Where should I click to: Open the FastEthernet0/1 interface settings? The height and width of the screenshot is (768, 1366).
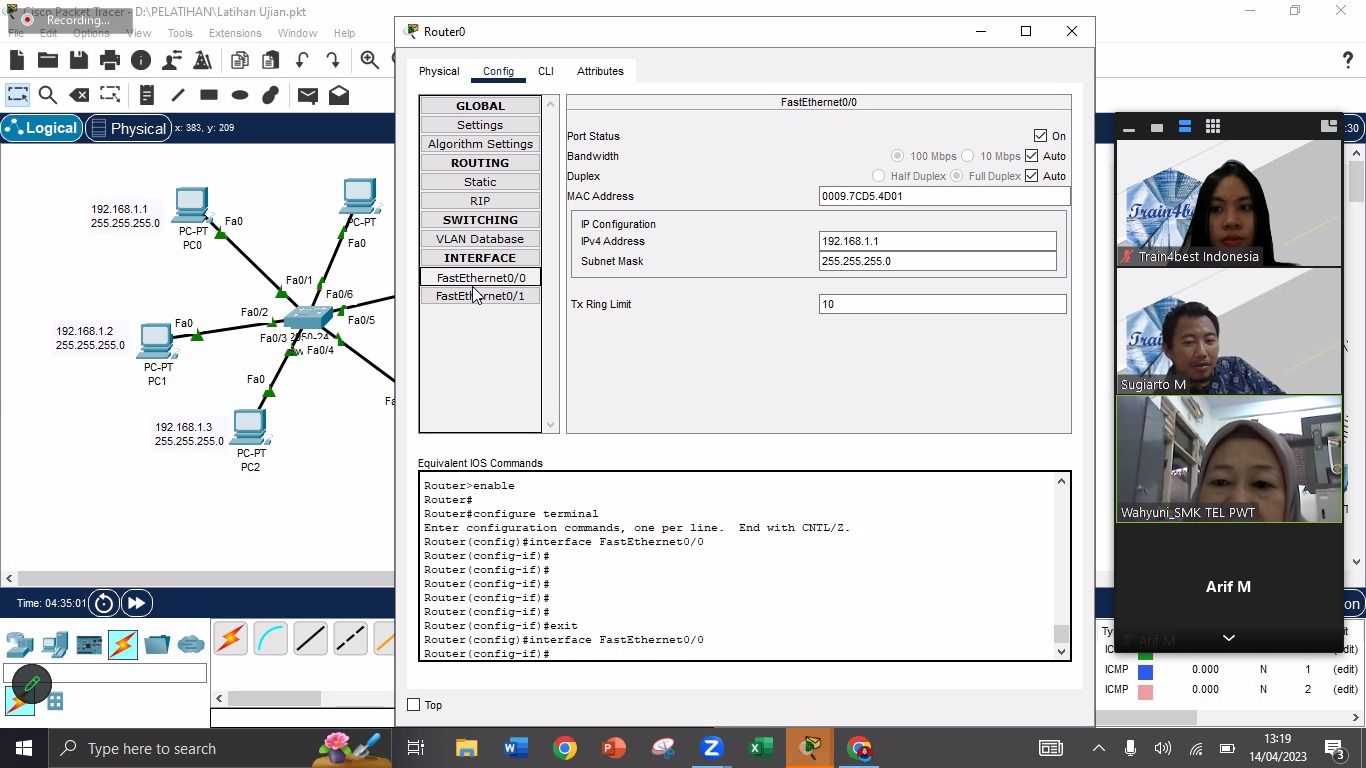(480, 296)
